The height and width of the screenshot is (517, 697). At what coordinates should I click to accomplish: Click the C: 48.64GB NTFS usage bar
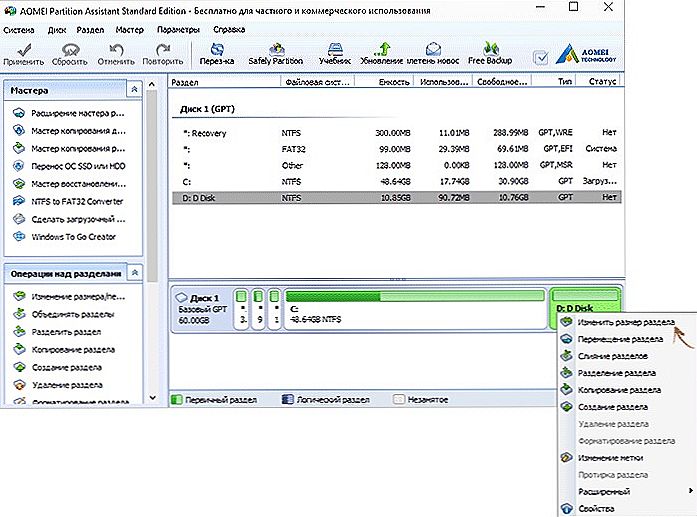click(415, 296)
